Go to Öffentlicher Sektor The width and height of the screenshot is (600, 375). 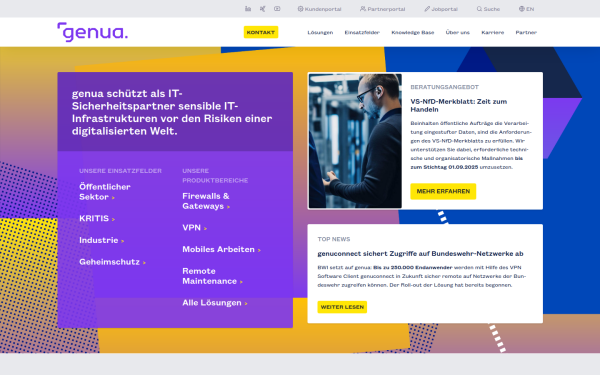coord(105,192)
